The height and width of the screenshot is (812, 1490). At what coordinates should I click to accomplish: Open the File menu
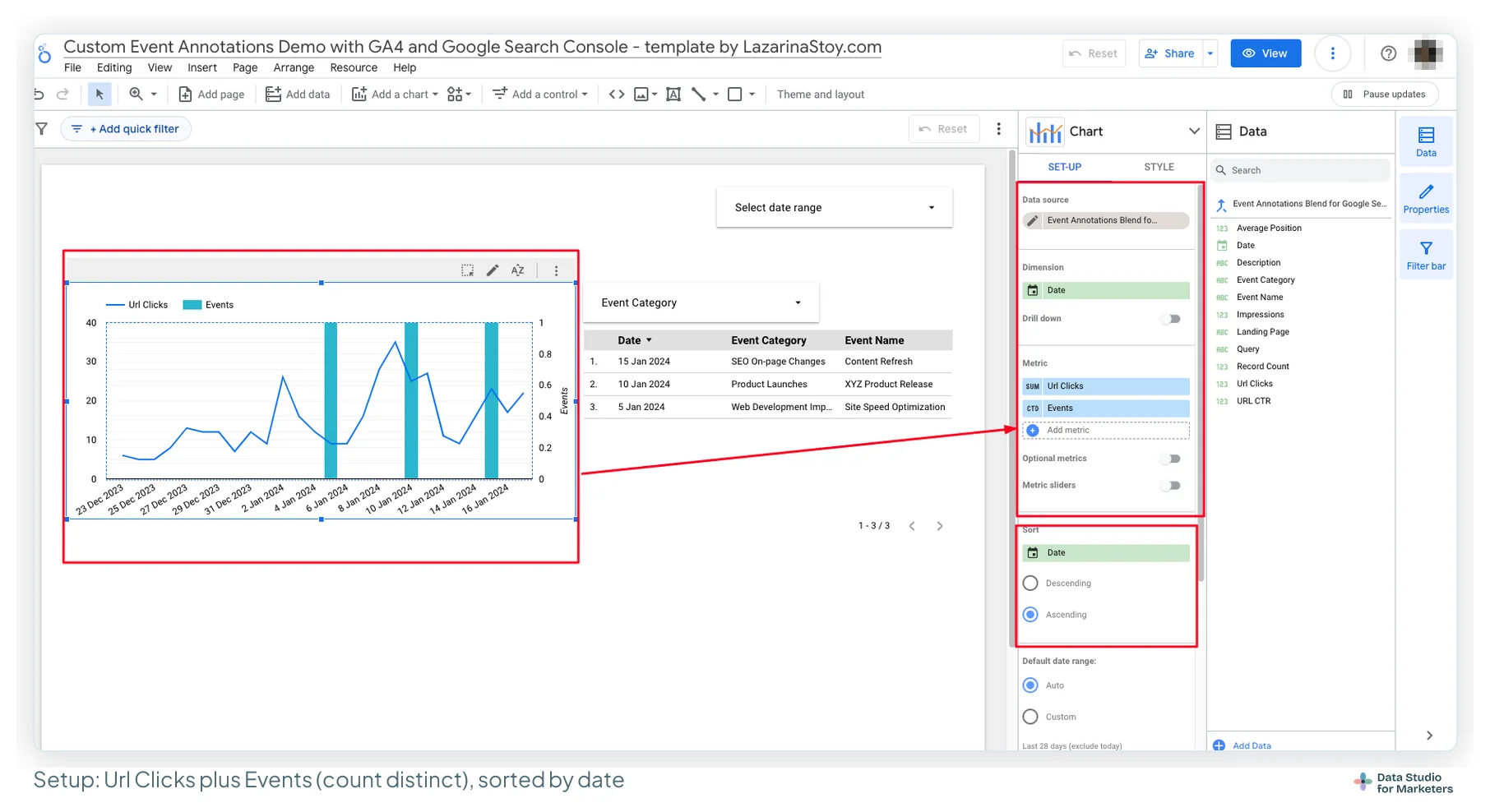point(72,68)
